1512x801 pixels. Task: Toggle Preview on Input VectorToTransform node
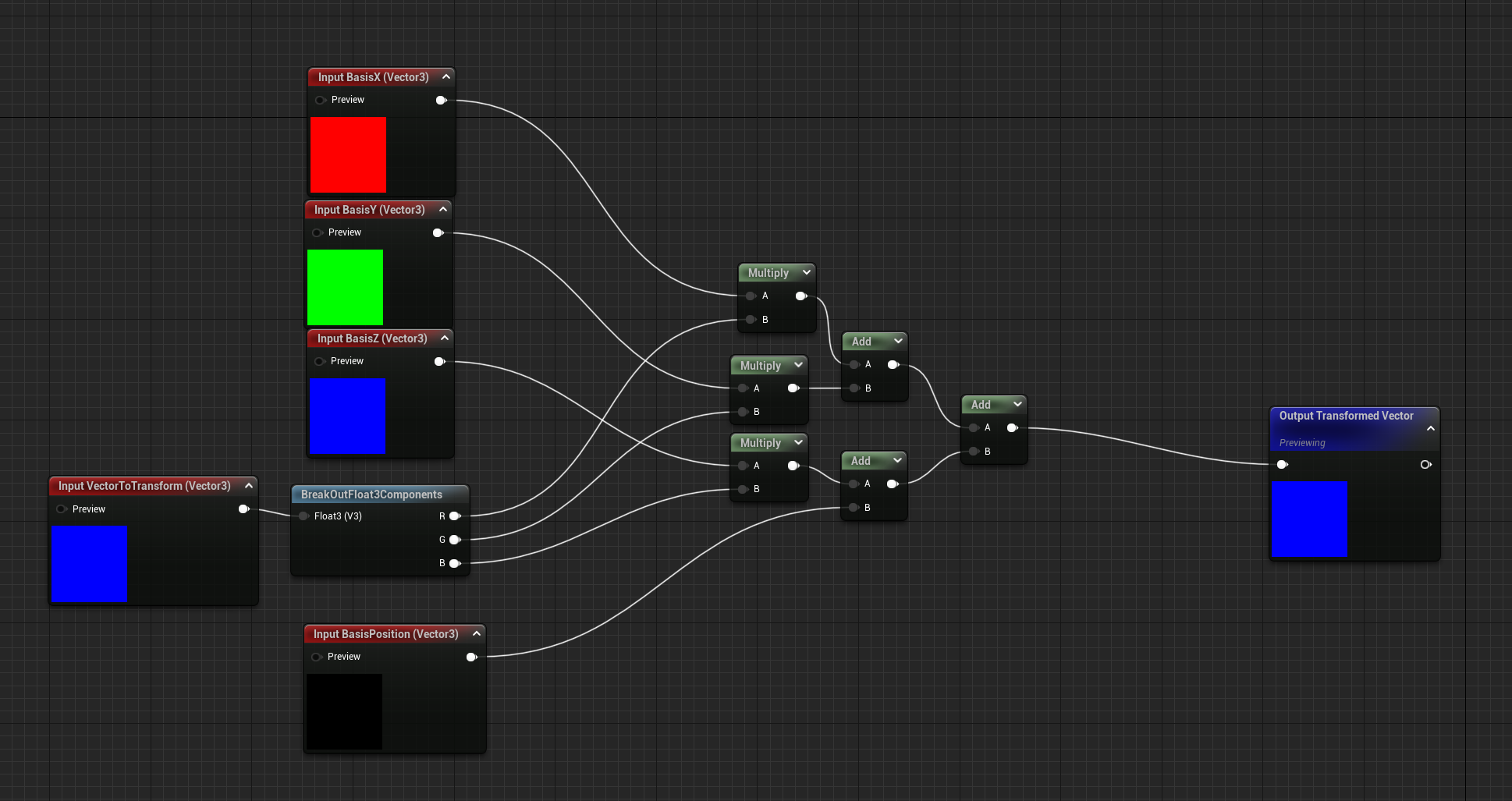click(x=61, y=509)
